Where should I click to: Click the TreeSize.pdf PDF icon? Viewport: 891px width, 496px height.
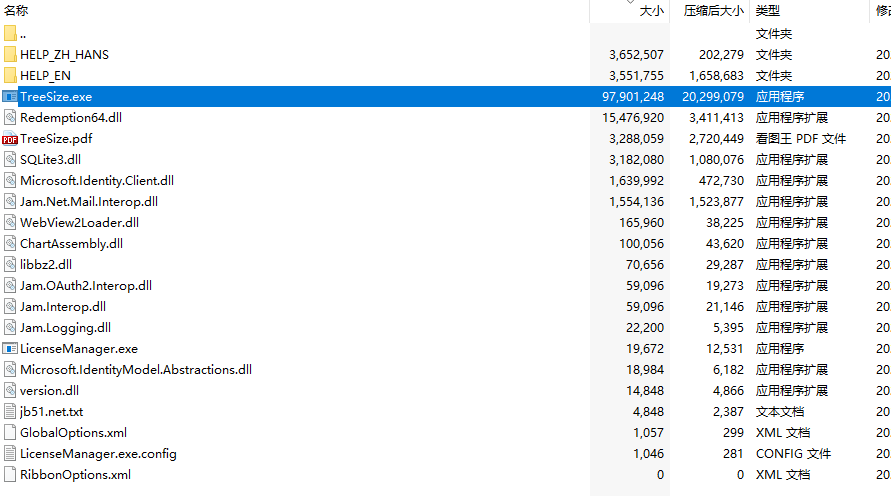pos(10,139)
